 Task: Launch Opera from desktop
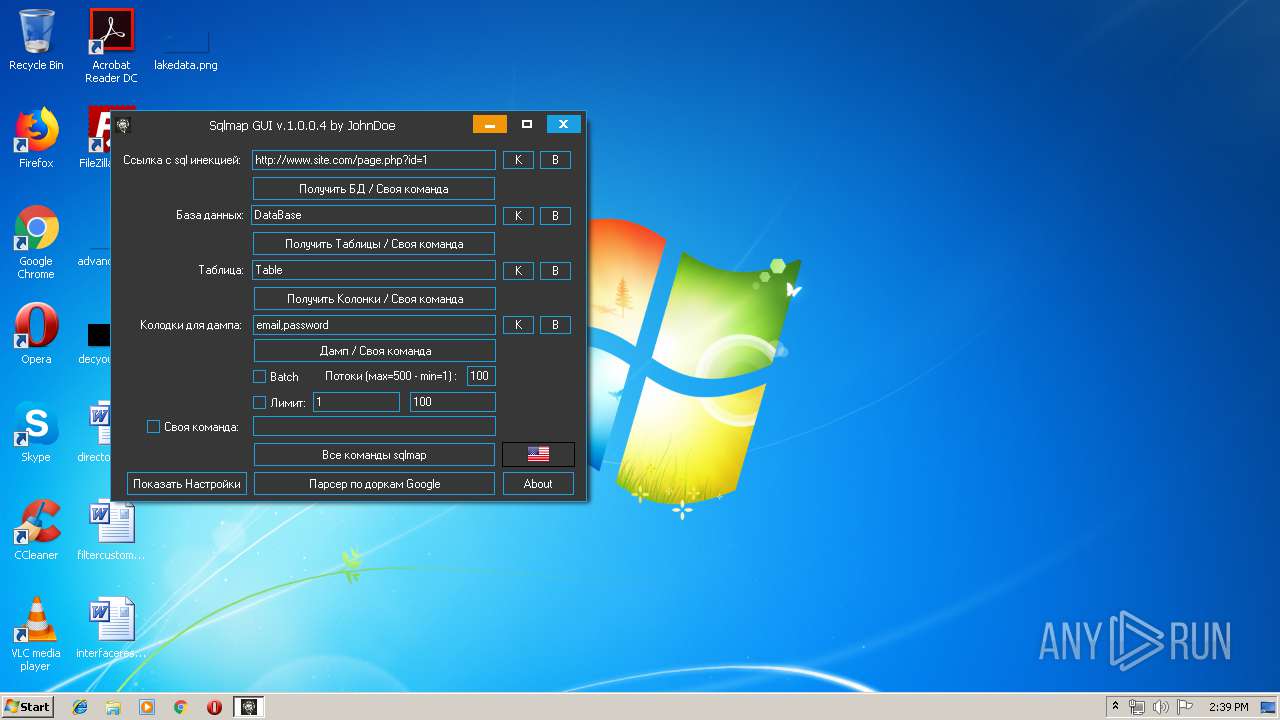coord(36,334)
